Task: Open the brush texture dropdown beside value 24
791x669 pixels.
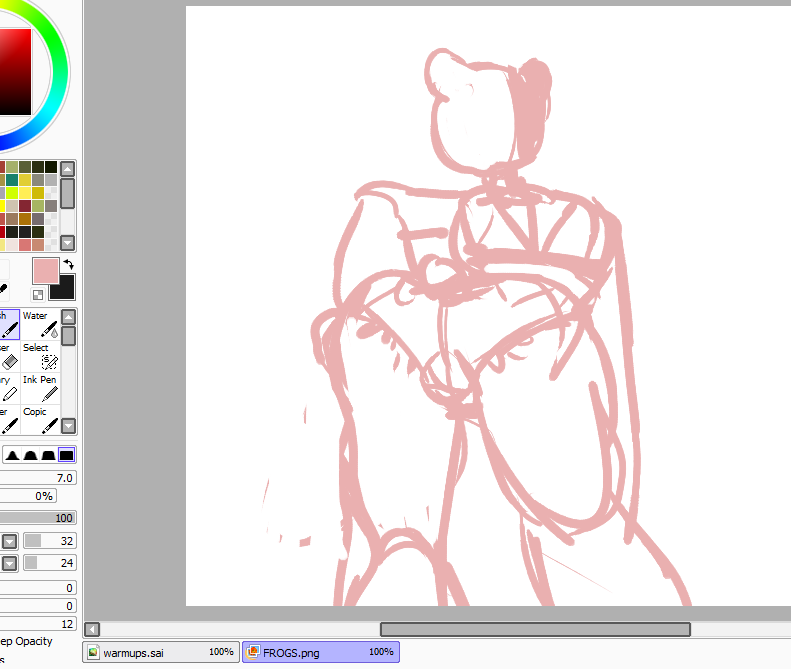Action: (9, 563)
